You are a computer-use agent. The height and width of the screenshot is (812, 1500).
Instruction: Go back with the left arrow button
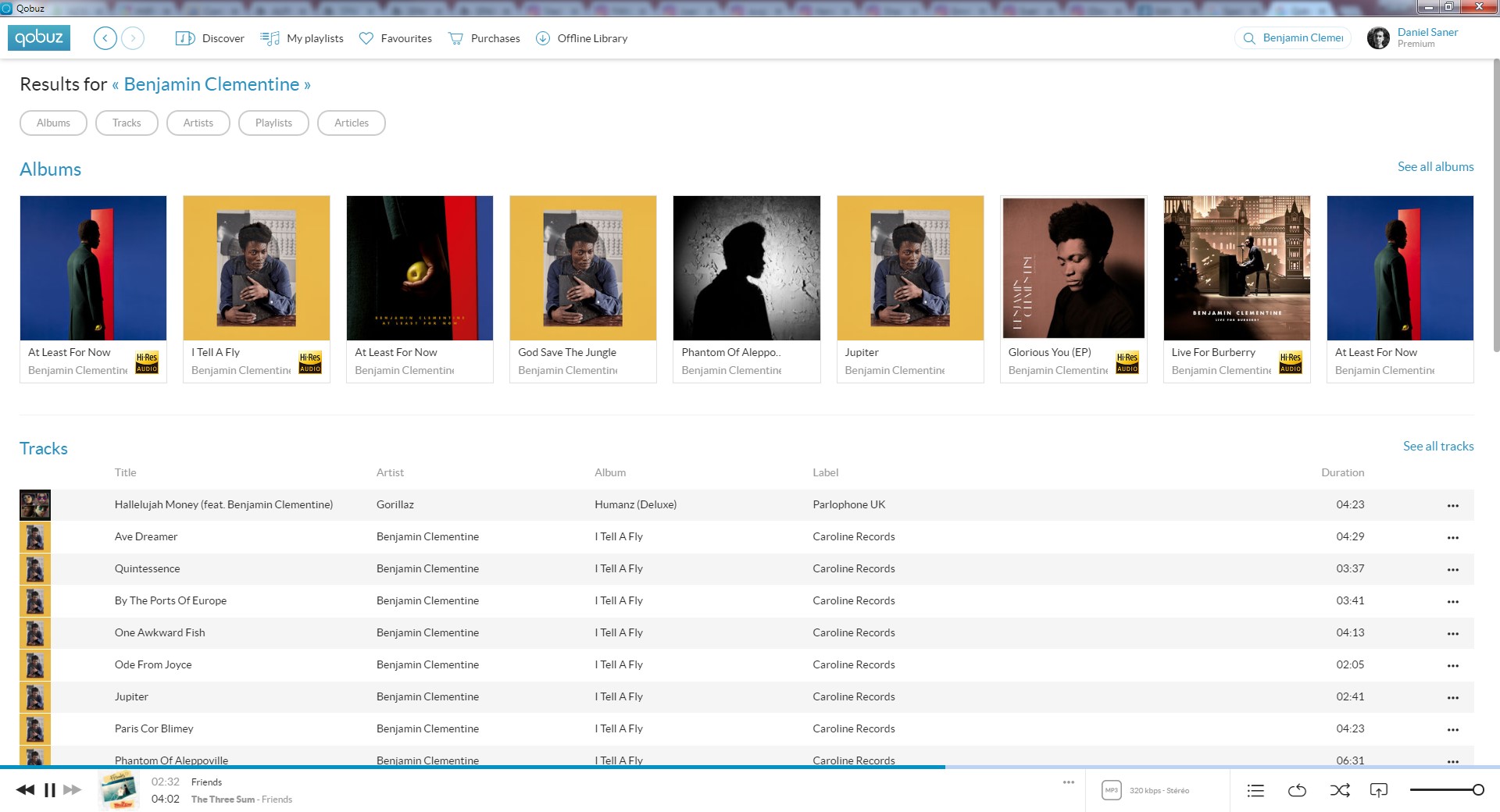coord(105,38)
